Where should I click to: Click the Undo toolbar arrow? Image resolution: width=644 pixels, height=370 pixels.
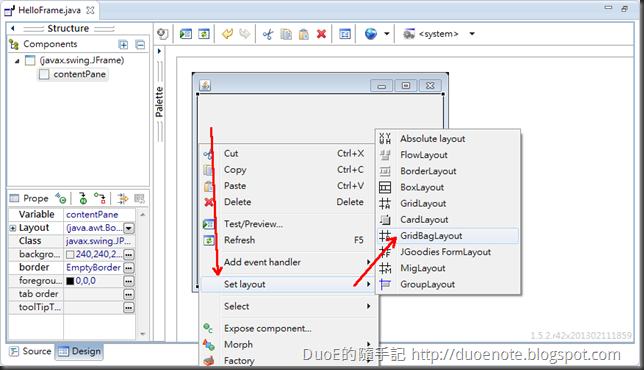pos(227,34)
